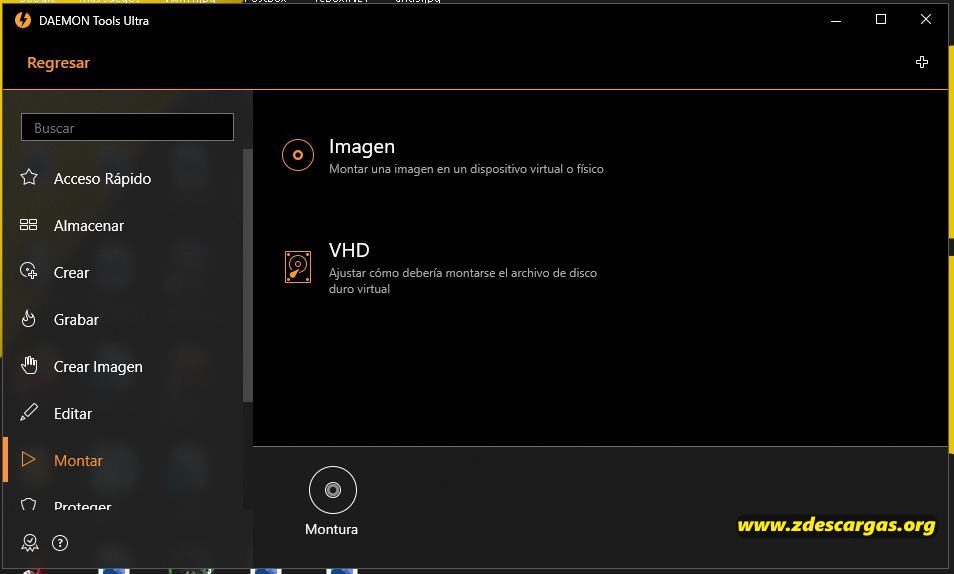This screenshot has width=954, height=574.
Task: Click the star icon for Acceso Rápido
Action: pos(29,177)
